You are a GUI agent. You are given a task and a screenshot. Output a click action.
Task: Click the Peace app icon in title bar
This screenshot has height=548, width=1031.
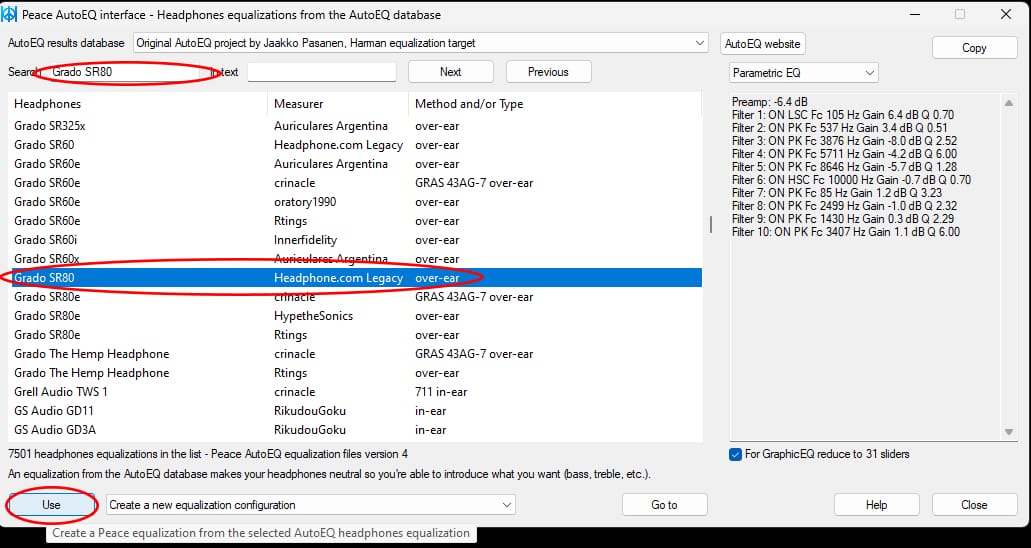(9, 14)
